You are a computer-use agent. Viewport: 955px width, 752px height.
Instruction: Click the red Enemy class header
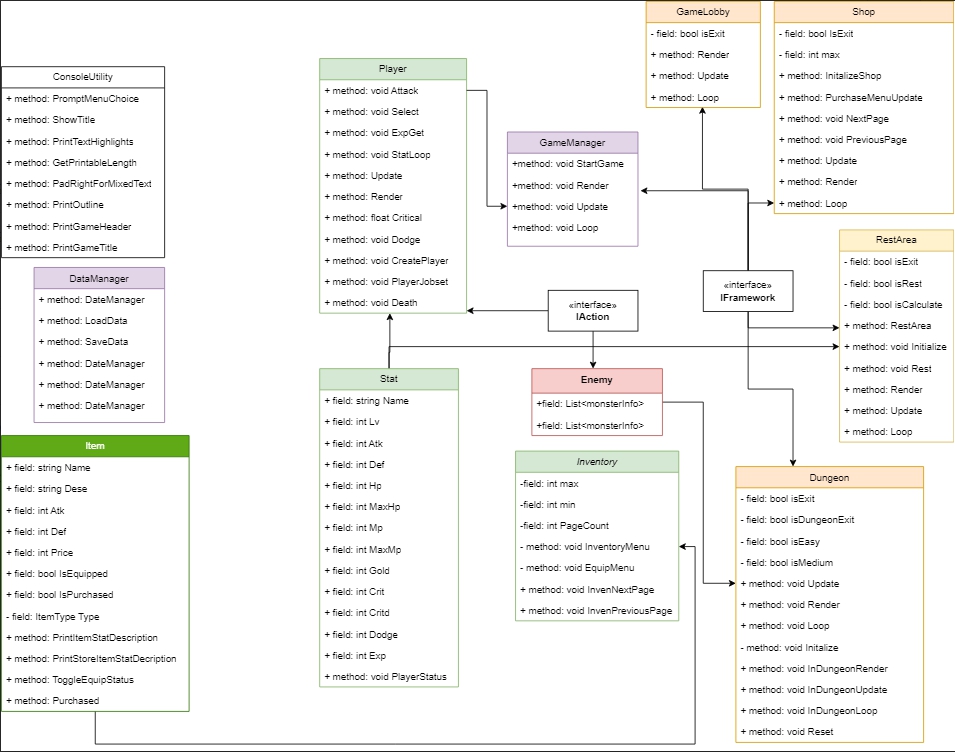click(x=597, y=380)
